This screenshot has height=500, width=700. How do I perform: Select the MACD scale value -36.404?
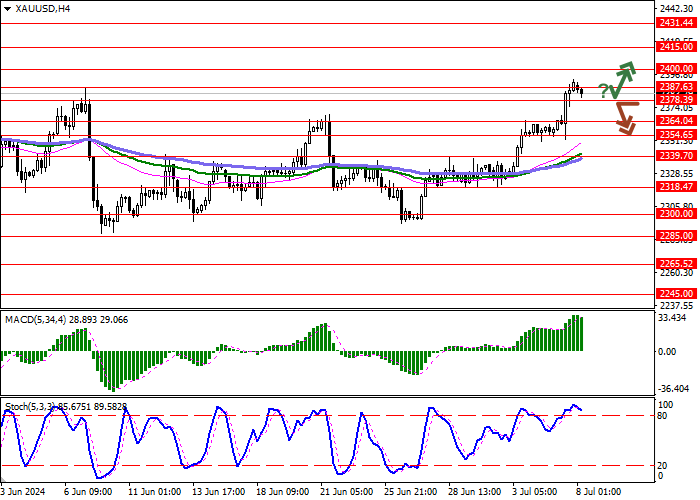674,389
